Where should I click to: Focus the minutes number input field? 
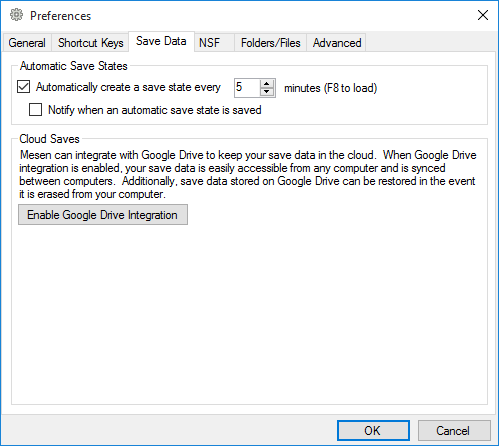click(247, 88)
